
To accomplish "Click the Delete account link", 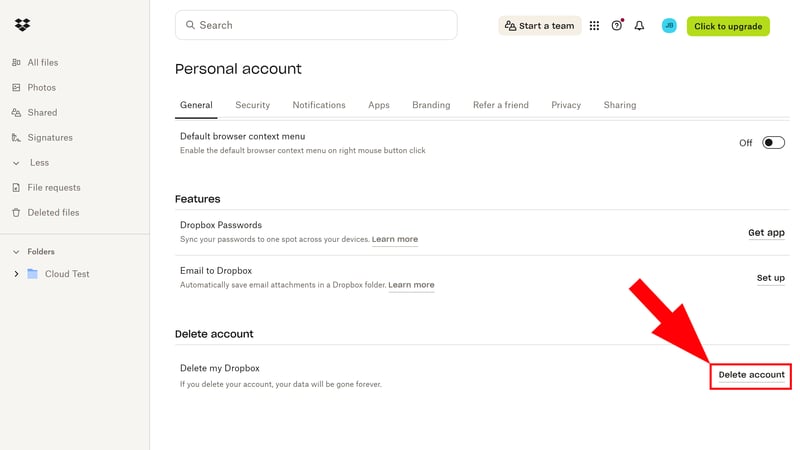I will [x=752, y=374].
